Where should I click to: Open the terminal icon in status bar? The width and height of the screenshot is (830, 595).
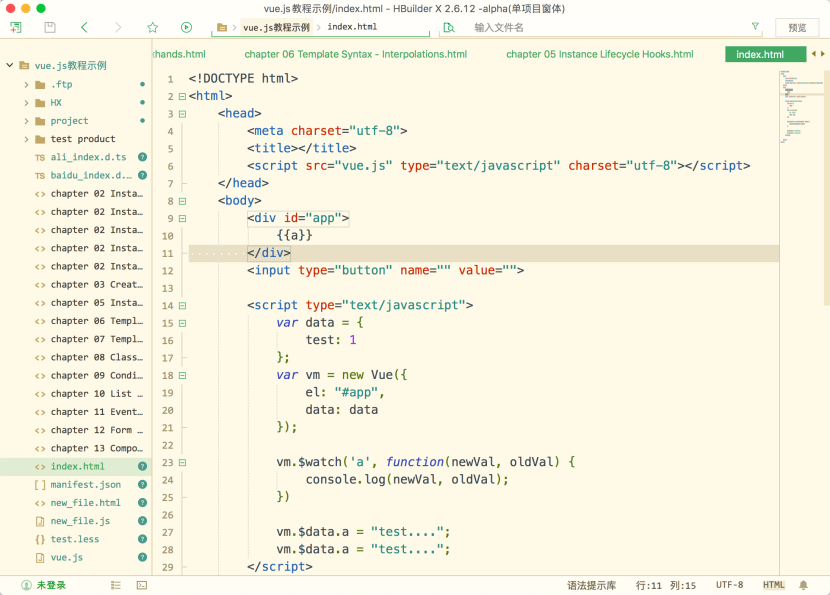click(x=142, y=585)
